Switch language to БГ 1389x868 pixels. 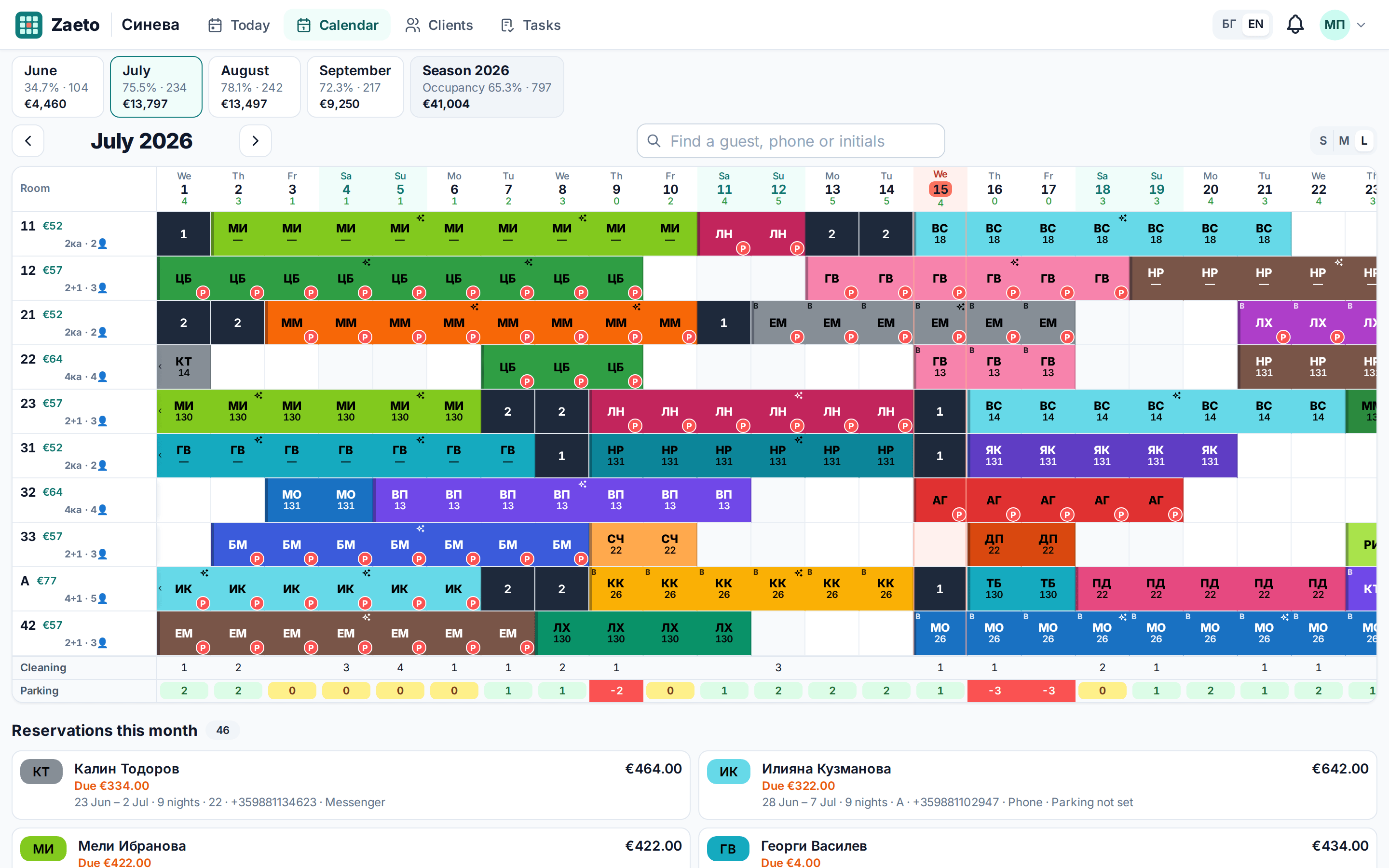pyautogui.click(x=1229, y=24)
